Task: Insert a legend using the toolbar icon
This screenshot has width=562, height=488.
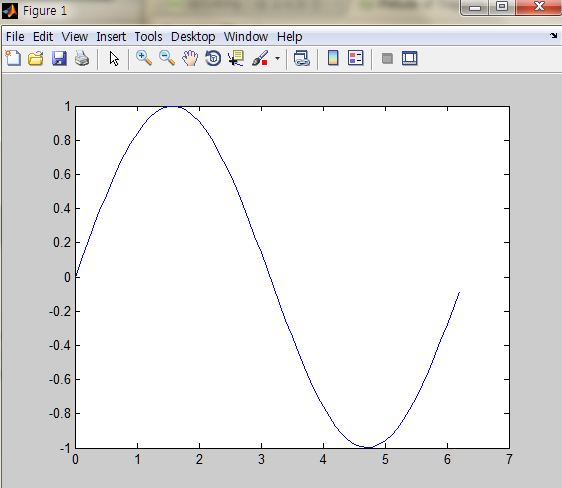Action: pyautogui.click(x=356, y=58)
